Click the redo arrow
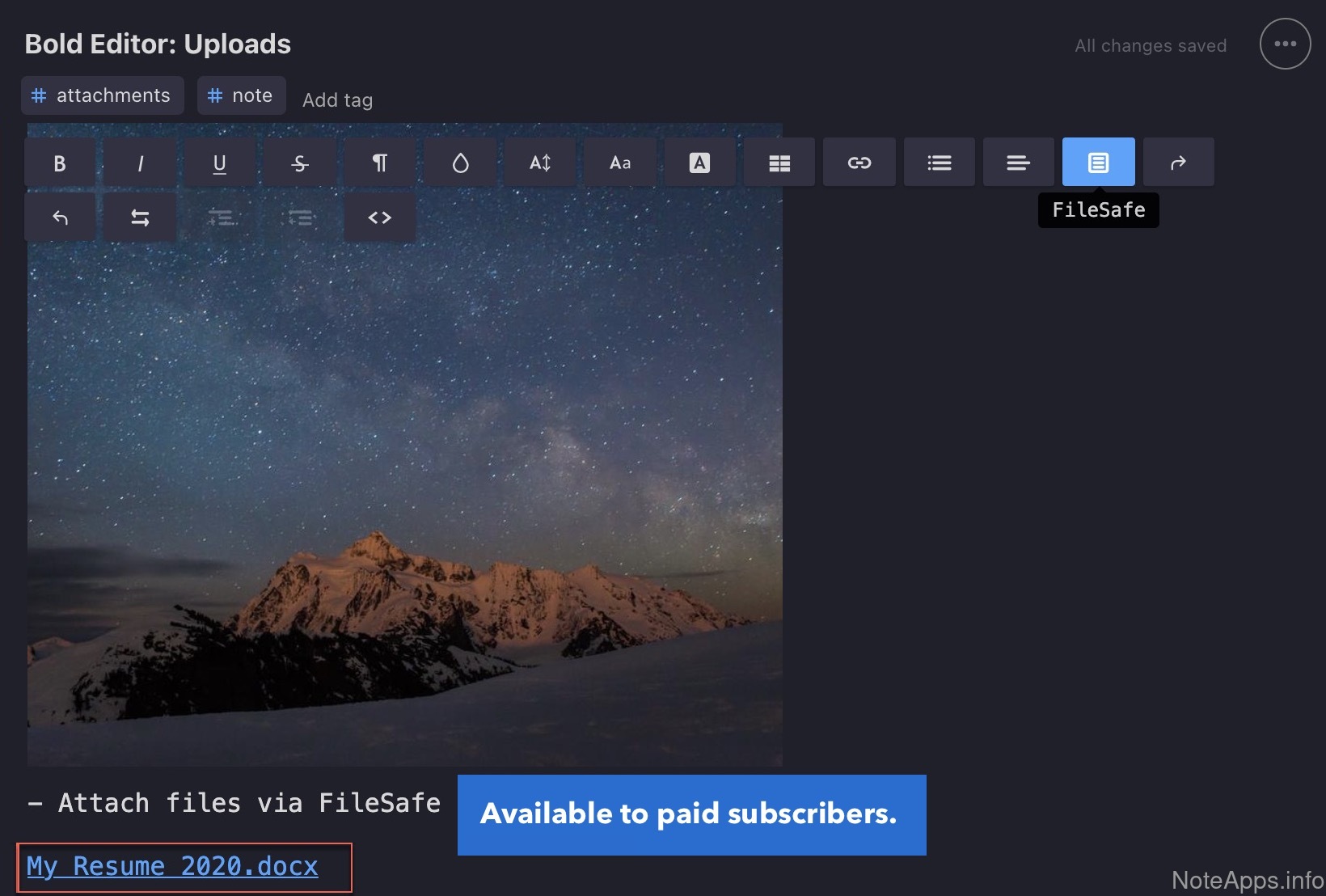Viewport: 1326px width, 896px height. [x=1178, y=163]
